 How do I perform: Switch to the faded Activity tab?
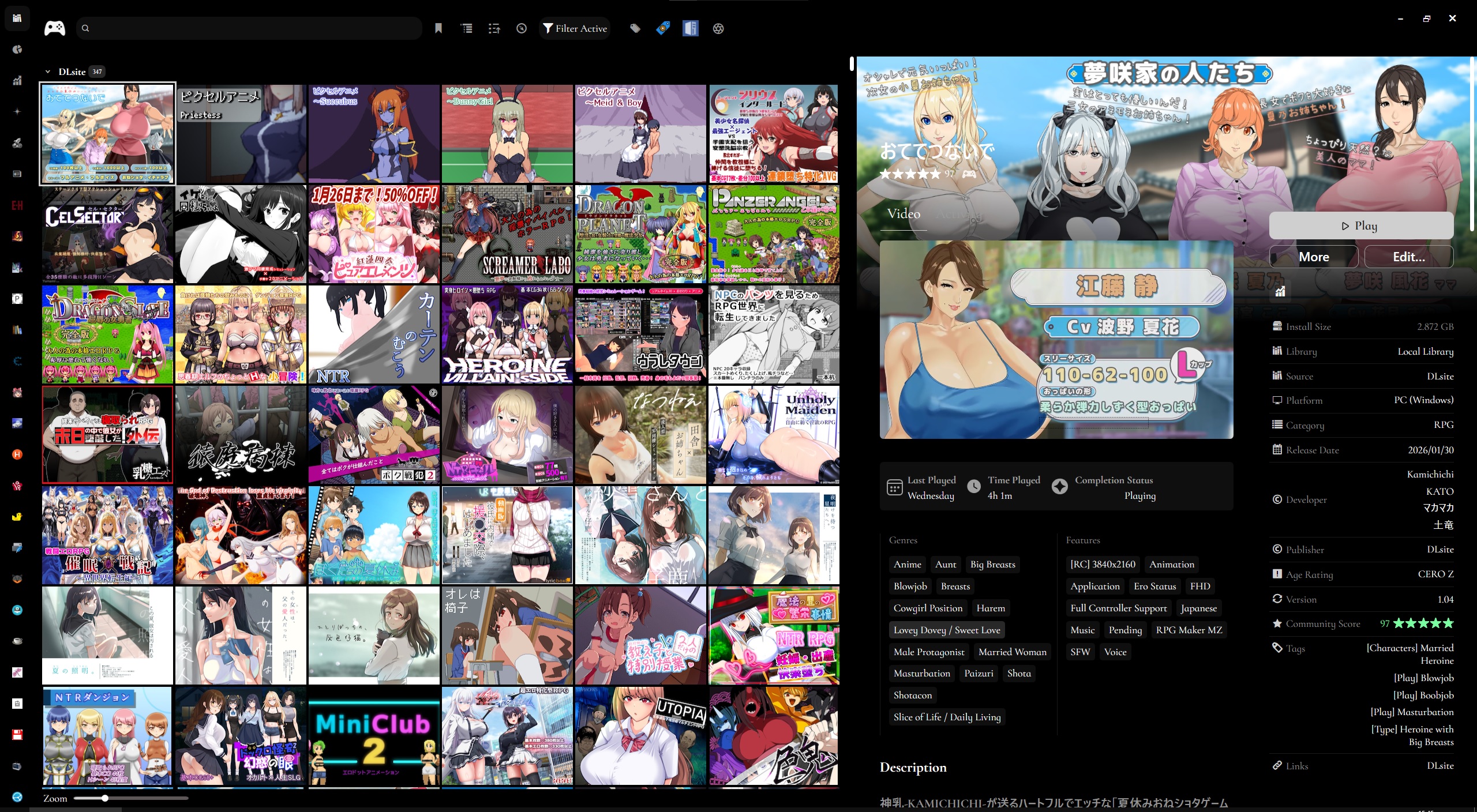click(x=958, y=214)
